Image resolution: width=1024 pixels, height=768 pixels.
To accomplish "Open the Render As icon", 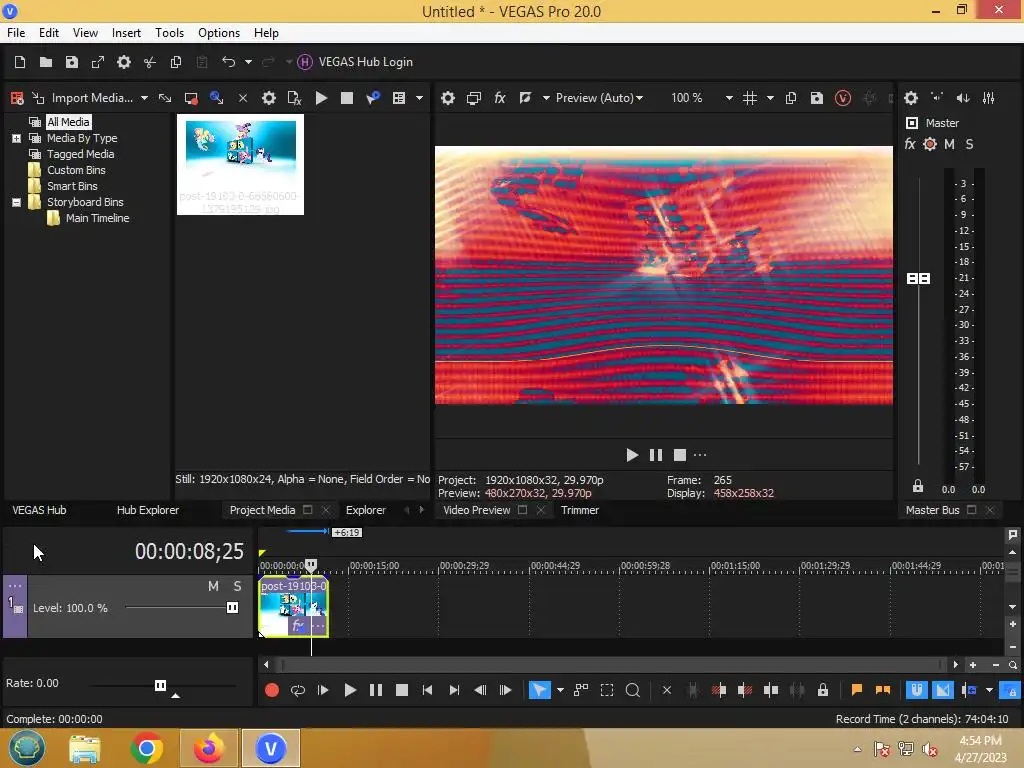I will [x=98, y=62].
